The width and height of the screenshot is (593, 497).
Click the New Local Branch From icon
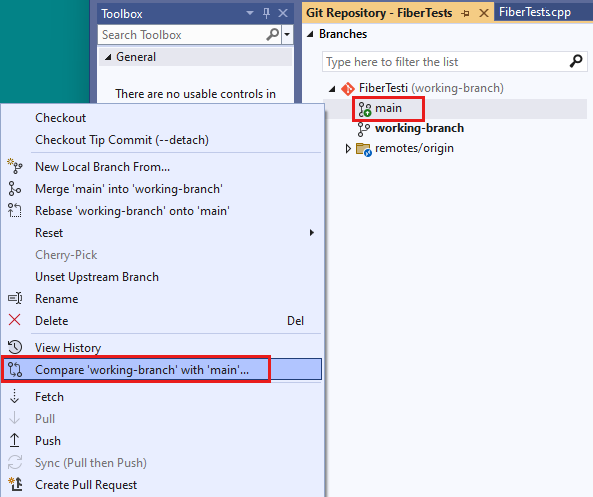15,166
